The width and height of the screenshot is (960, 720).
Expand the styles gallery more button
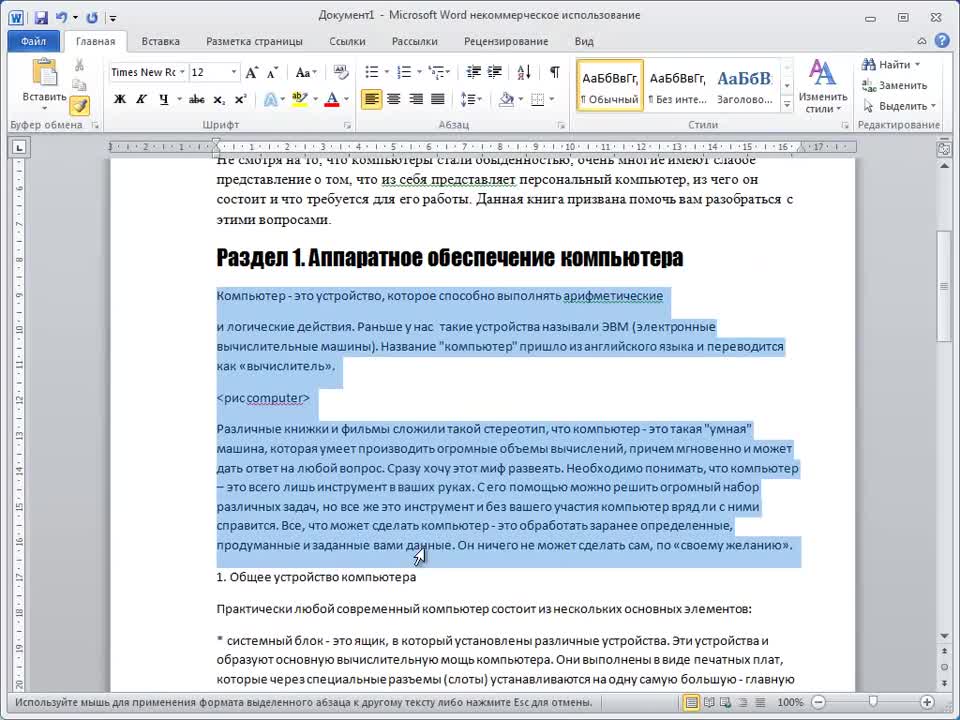787,105
